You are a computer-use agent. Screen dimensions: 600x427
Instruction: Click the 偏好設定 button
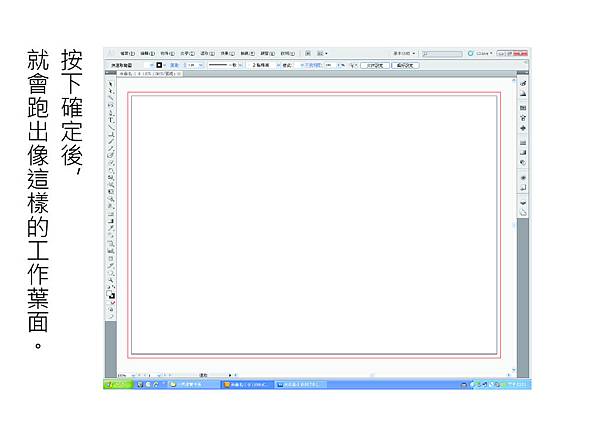[x=405, y=65]
